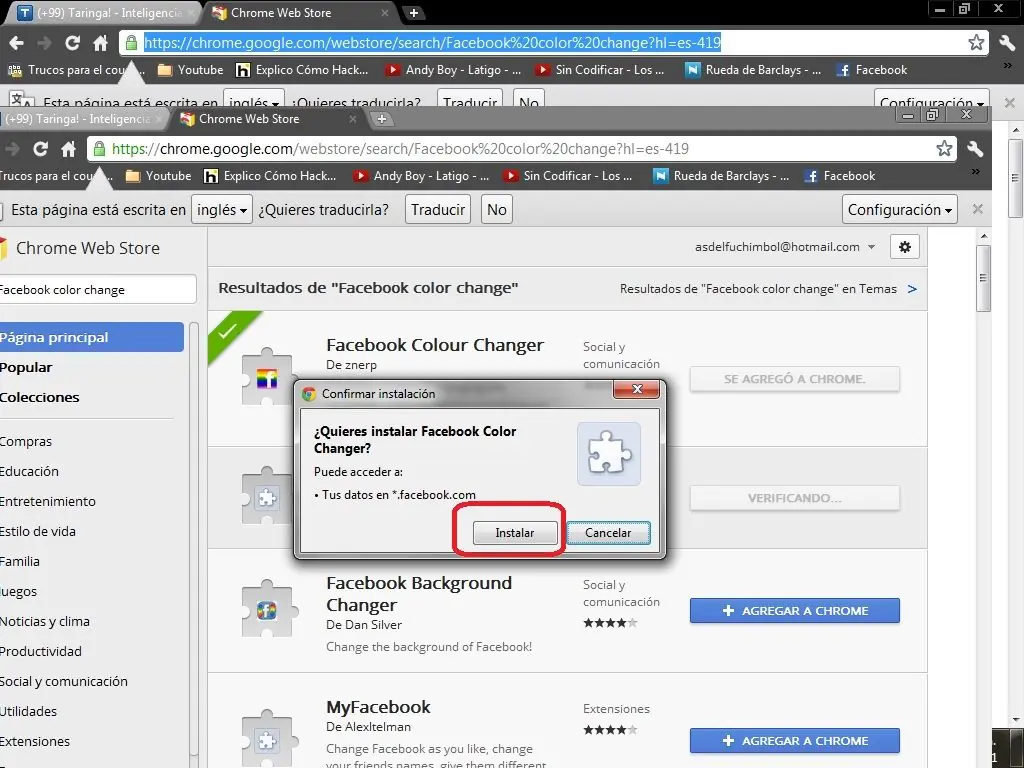Add Facebook Background Changer to Chrome
Image resolution: width=1024 pixels, height=768 pixels.
pyautogui.click(x=795, y=611)
